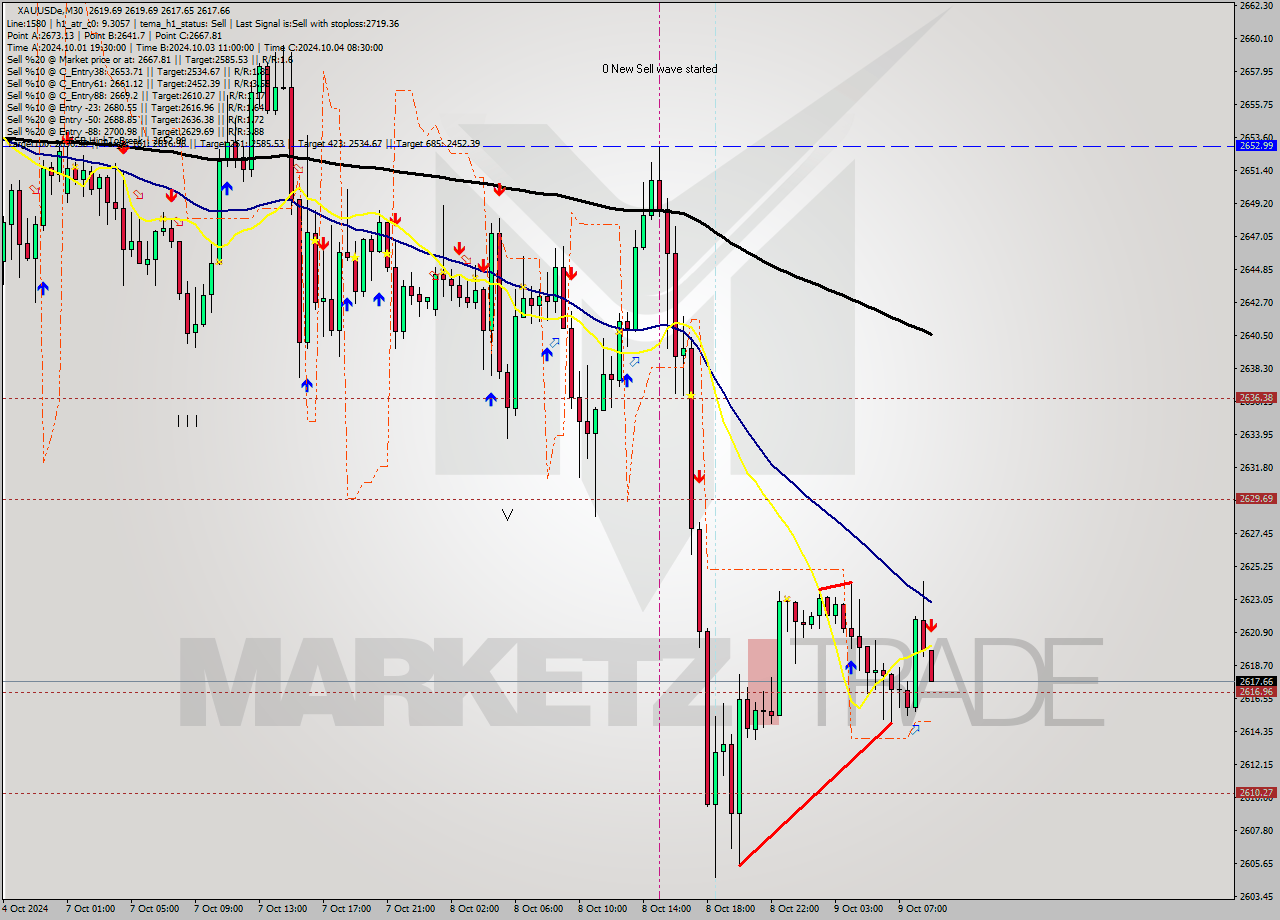Click the '8 Oct 06:00' time axis label
Screen dimensions: 1280x920
(x=538, y=909)
